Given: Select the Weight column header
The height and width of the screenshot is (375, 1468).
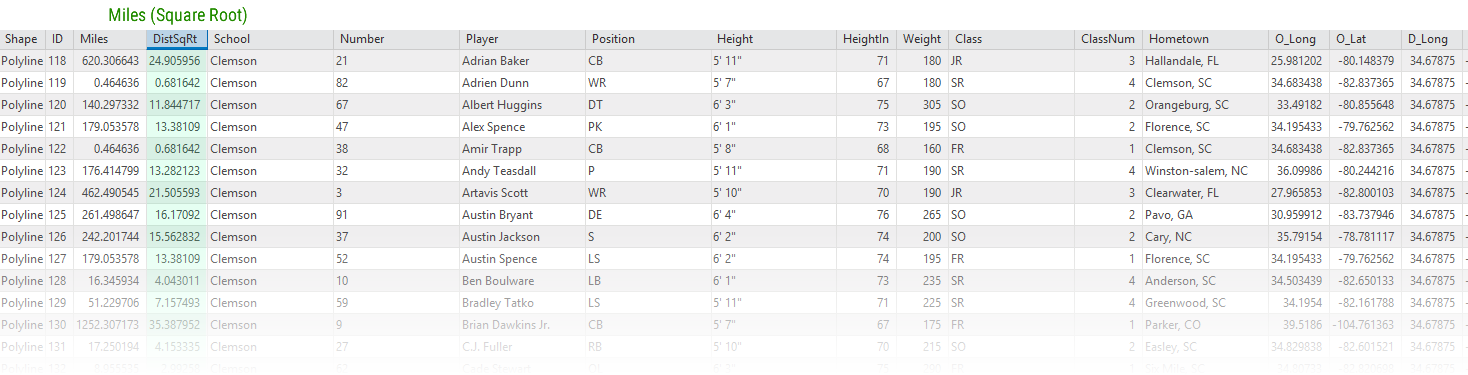Looking at the screenshot, I should click(922, 39).
